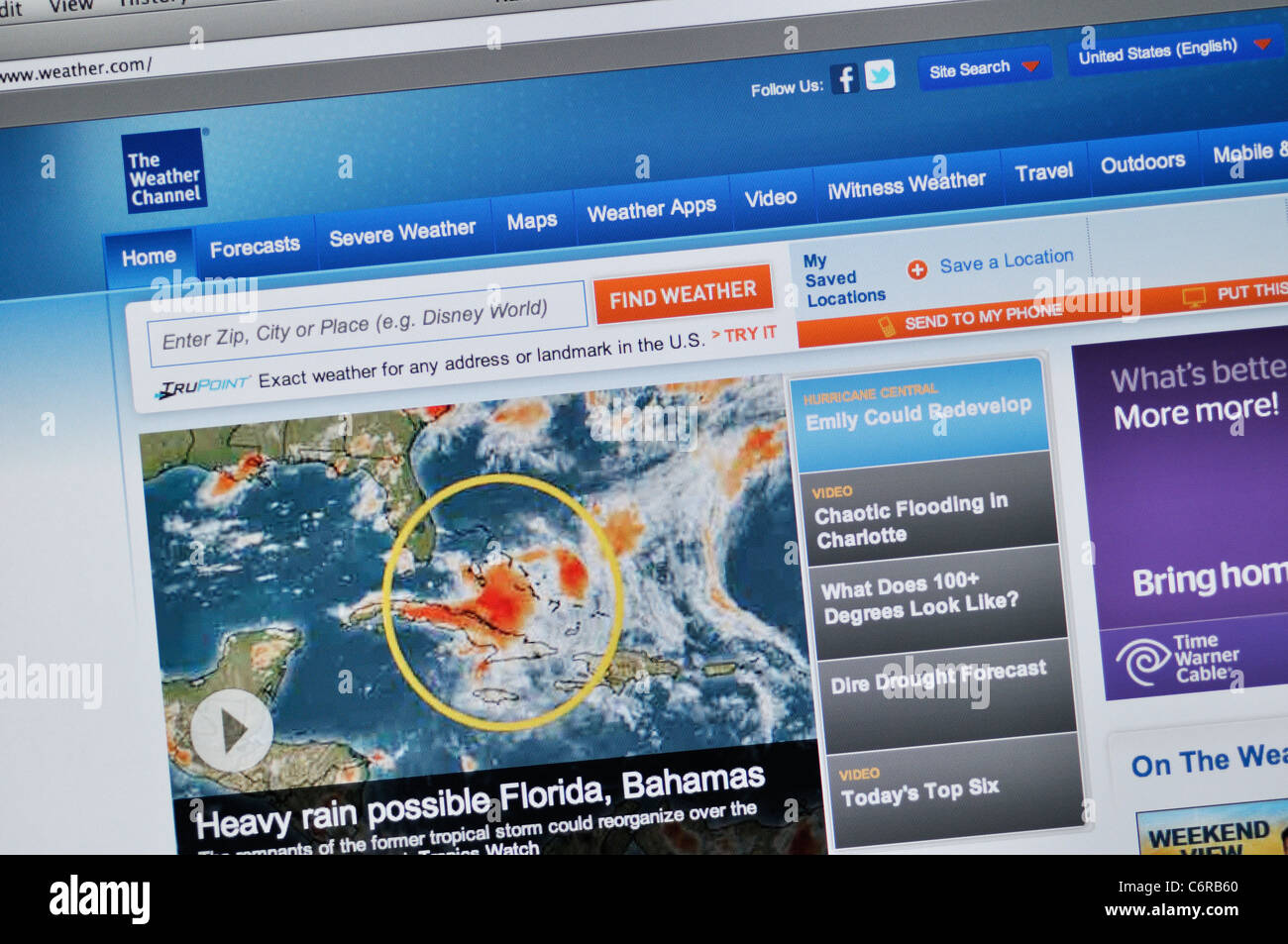The image size is (1288, 944).
Task: Open the View menu in the menu bar
Action: (x=70, y=6)
